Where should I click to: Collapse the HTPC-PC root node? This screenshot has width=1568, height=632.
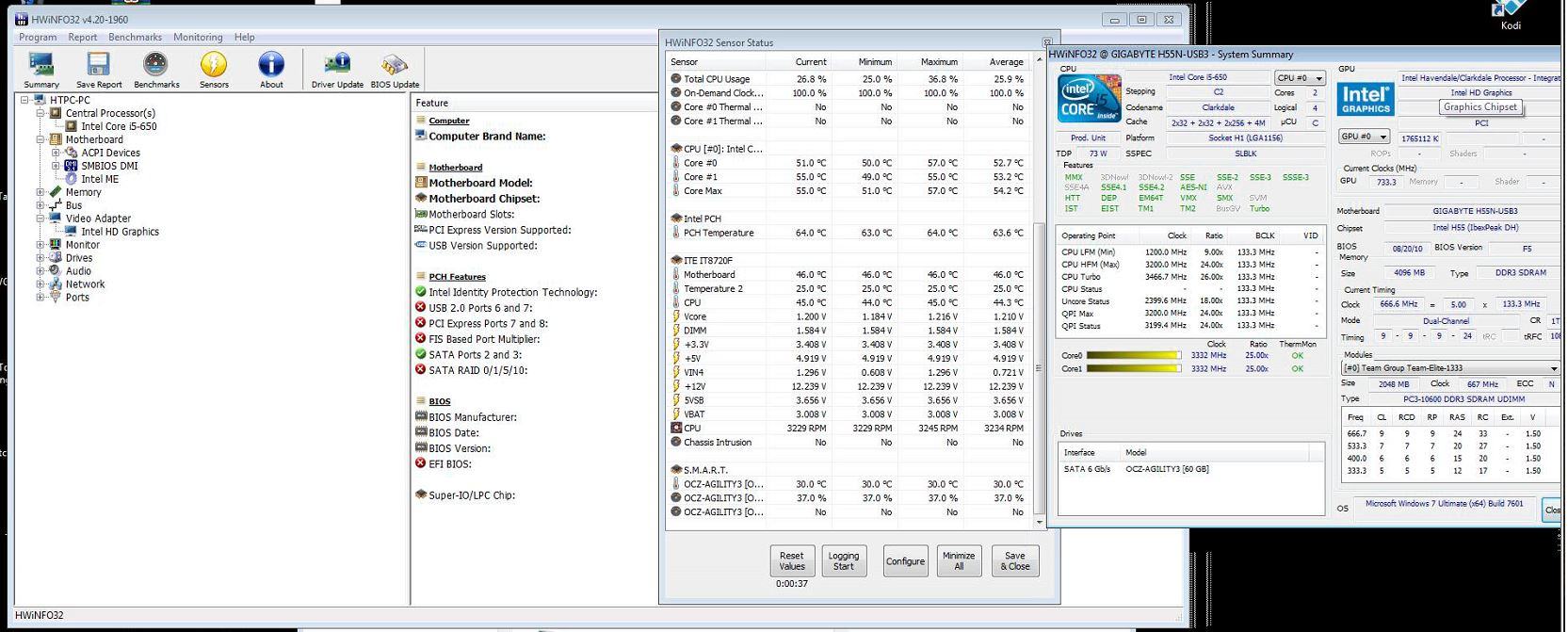pyautogui.click(x=24, y=100)
